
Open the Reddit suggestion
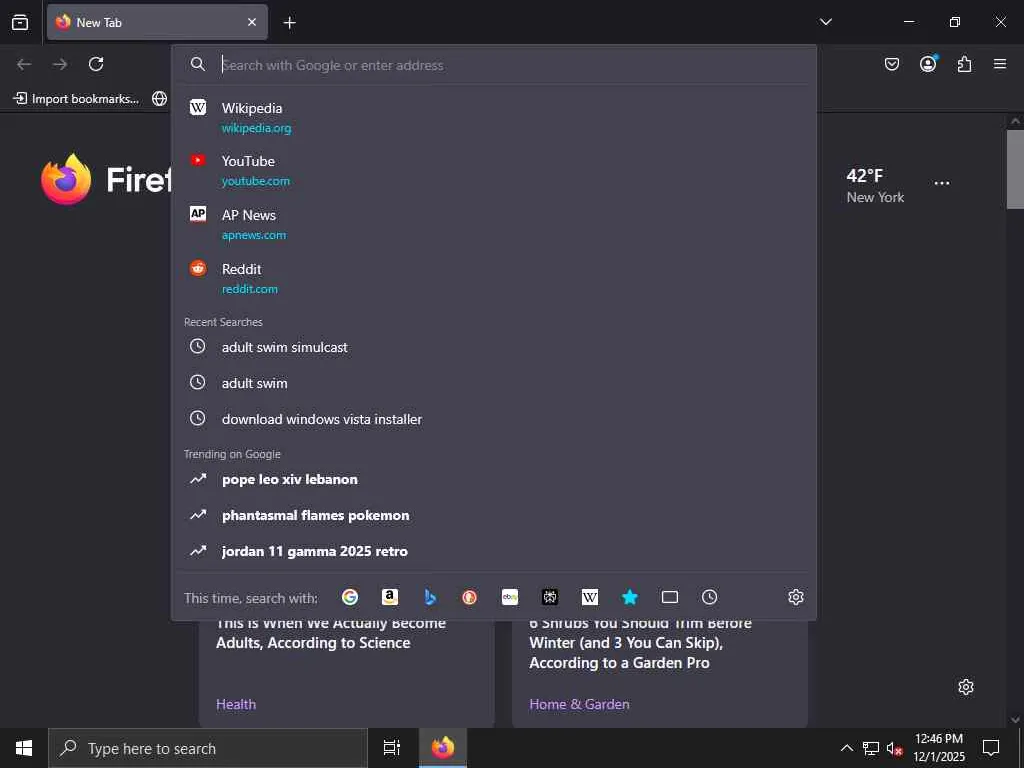click(494, 278)
